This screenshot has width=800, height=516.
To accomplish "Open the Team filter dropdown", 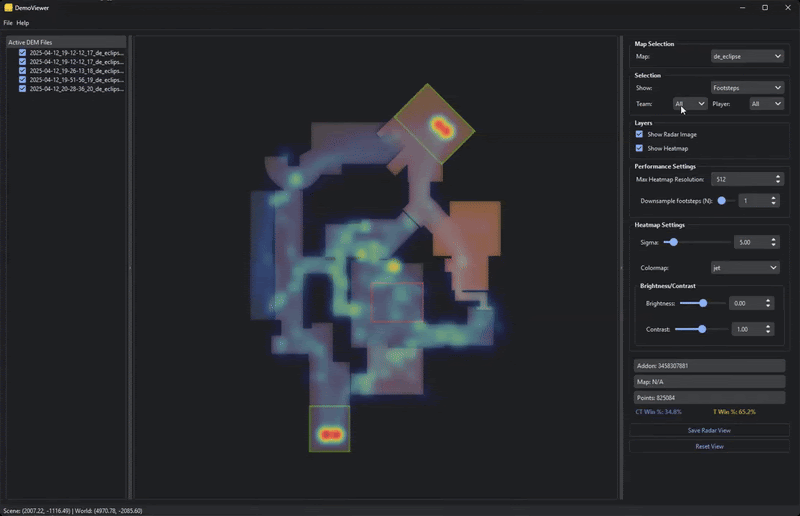I will point(690,104).
